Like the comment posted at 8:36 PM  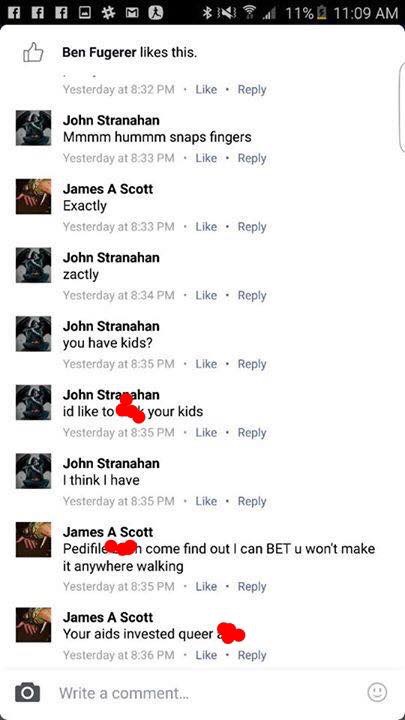pos(206,655)
